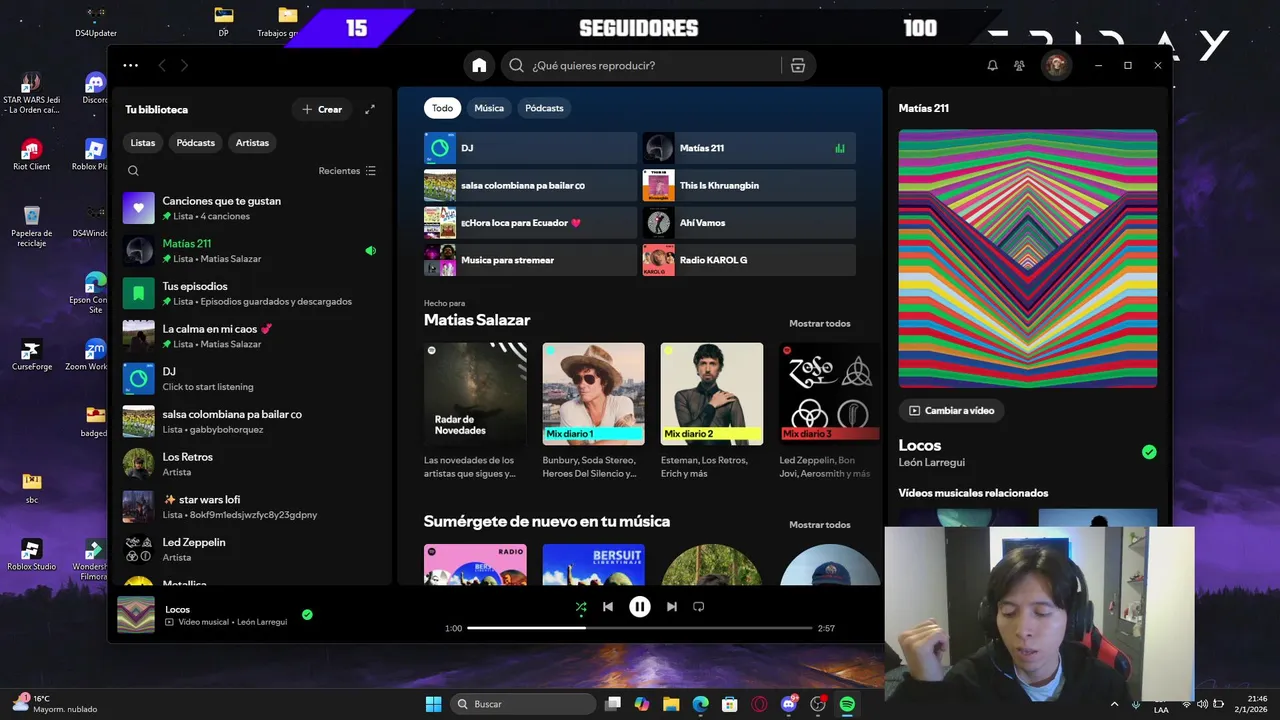Skip to next track
Screen dimensions: 1280x720
672,606
